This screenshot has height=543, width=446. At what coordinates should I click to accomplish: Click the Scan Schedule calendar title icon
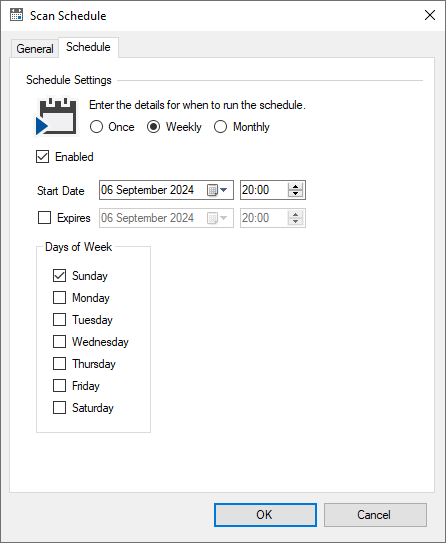[x=16, y=15]
